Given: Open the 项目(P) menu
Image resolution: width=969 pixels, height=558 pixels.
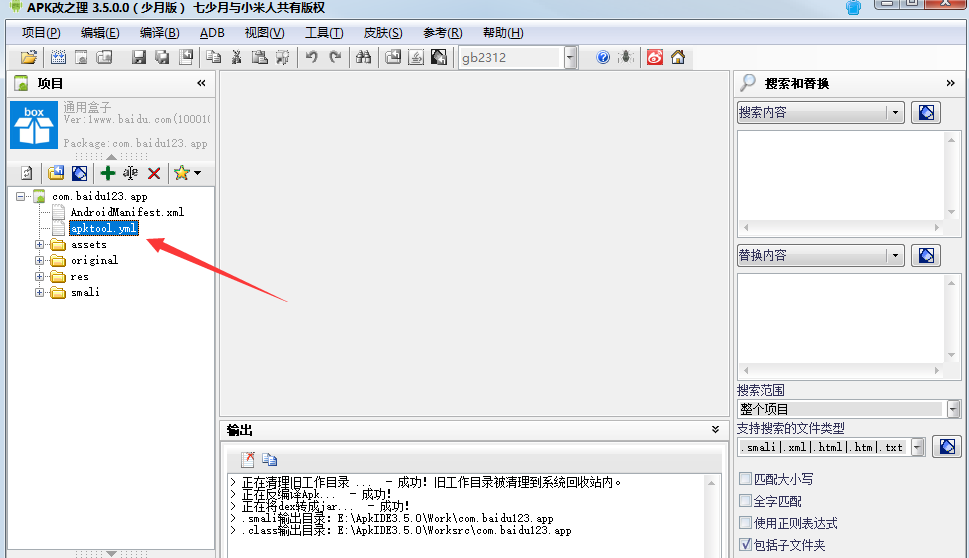Looking at the screenshot, I should pos(41,33).
